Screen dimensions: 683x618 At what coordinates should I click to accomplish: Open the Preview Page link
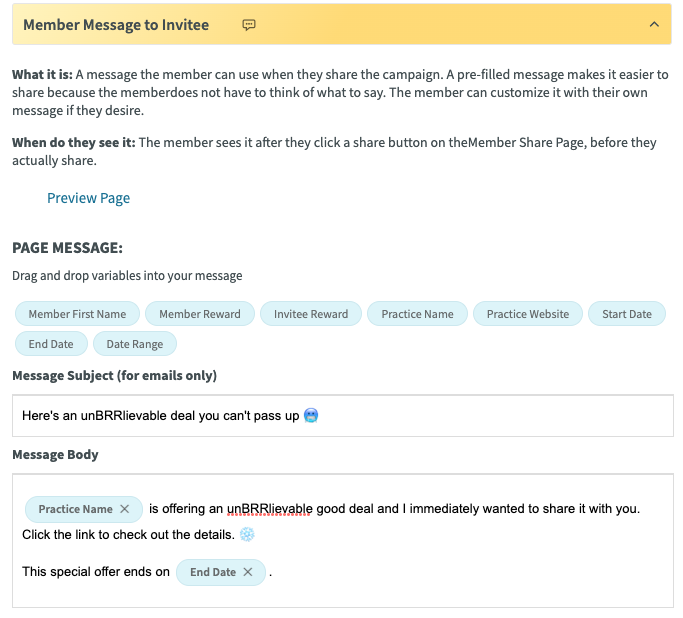click(x=88, y=198)
